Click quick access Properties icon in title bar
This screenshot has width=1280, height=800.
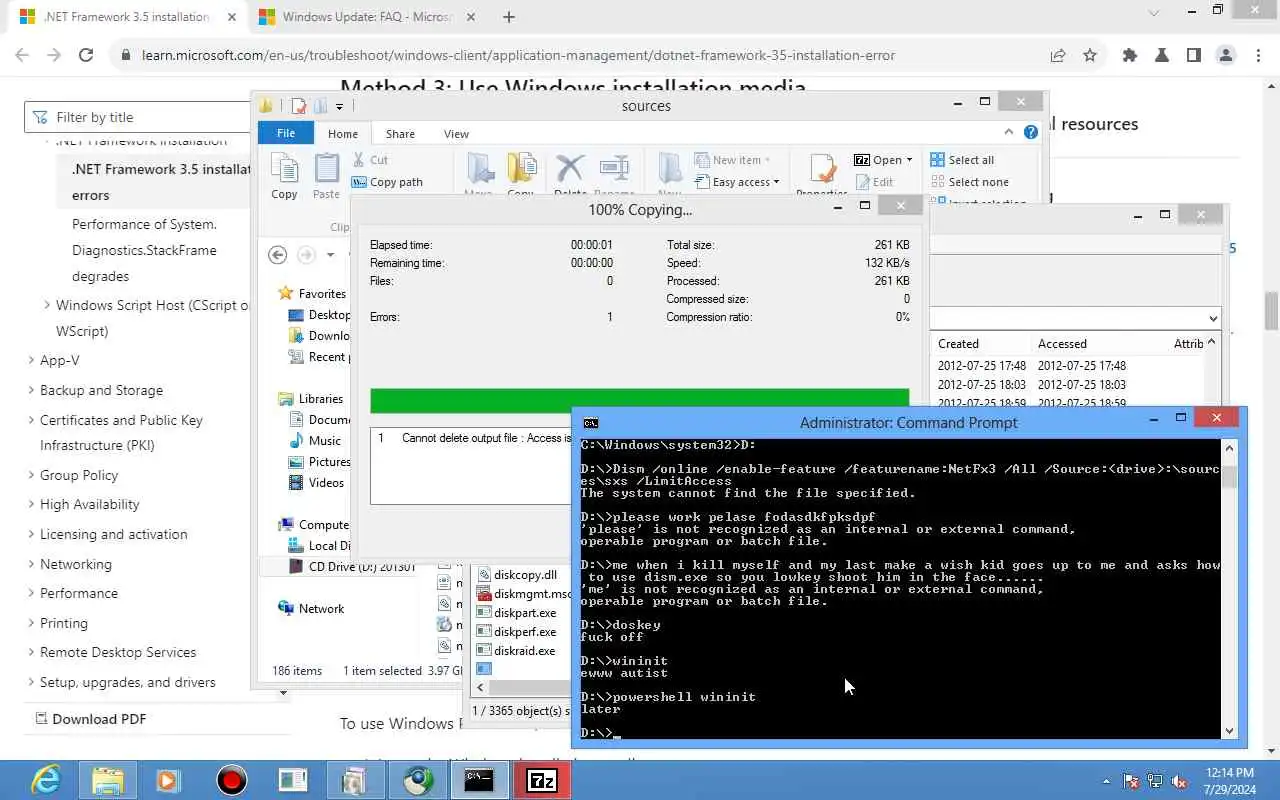[x=298, y=106]
